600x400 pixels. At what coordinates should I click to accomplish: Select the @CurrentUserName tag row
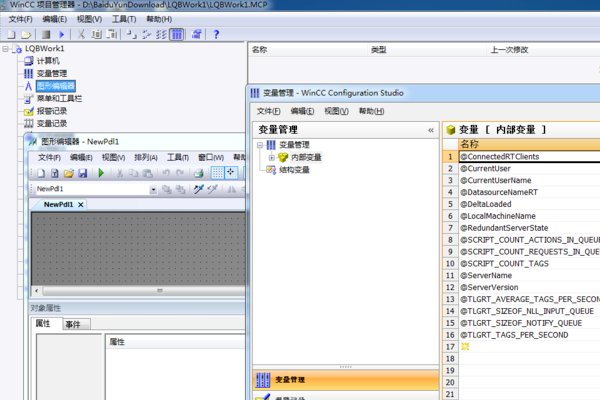[x=530, y=180]
